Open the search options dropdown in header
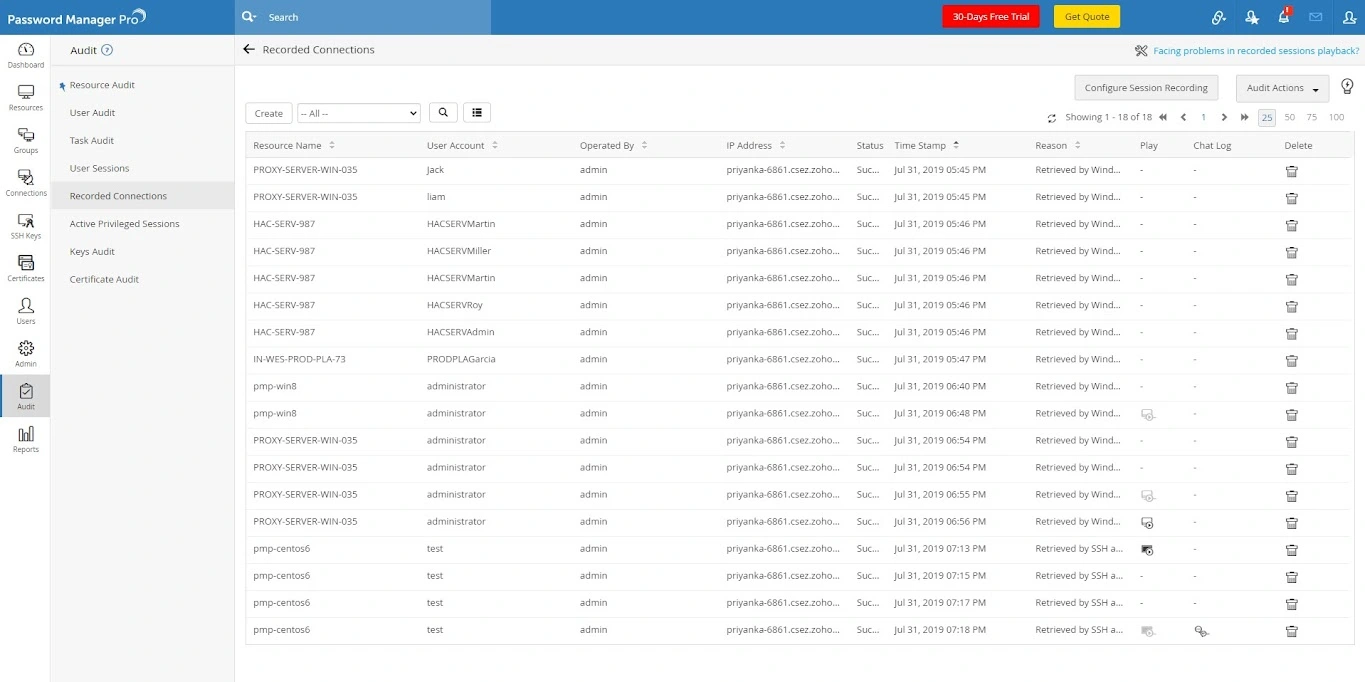The width and height of the screenshot is (1365, 682). coord(250,17)
